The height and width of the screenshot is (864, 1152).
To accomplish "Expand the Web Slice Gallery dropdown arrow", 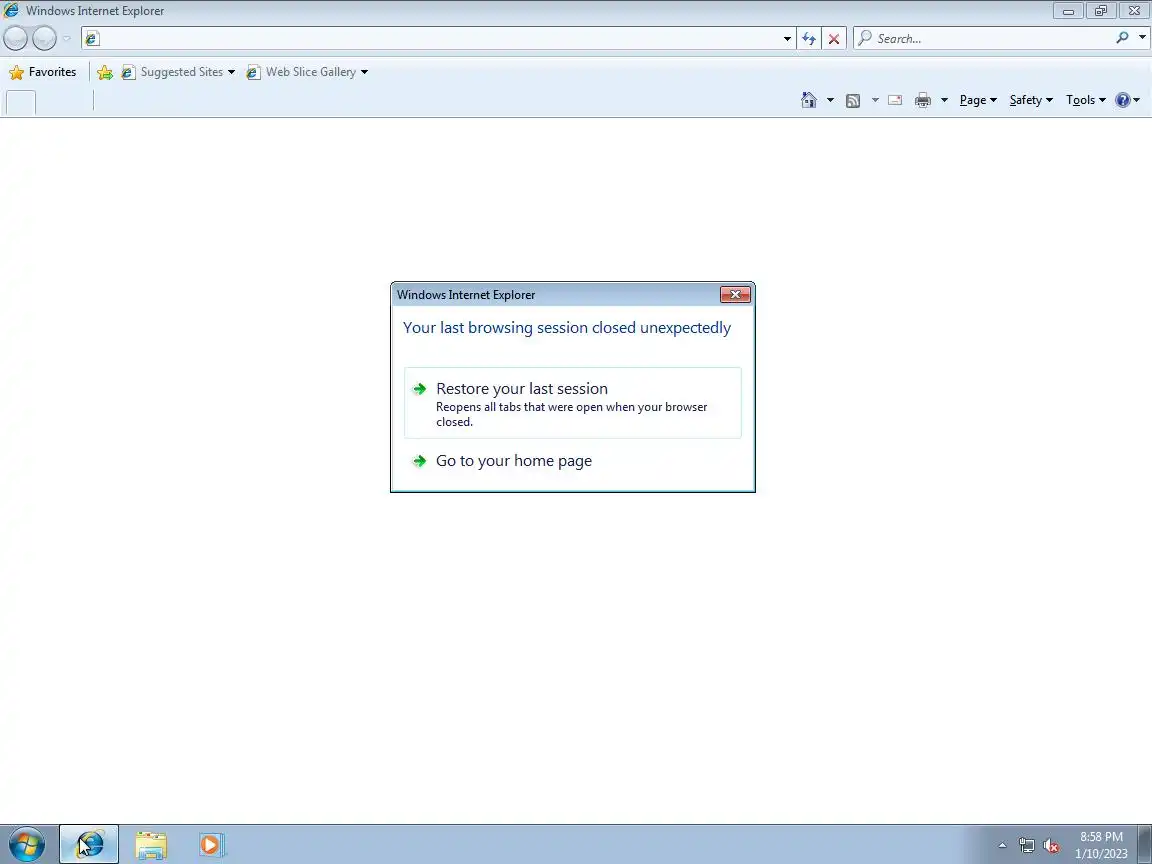I will pyautogui.click(x=364, y=72).
